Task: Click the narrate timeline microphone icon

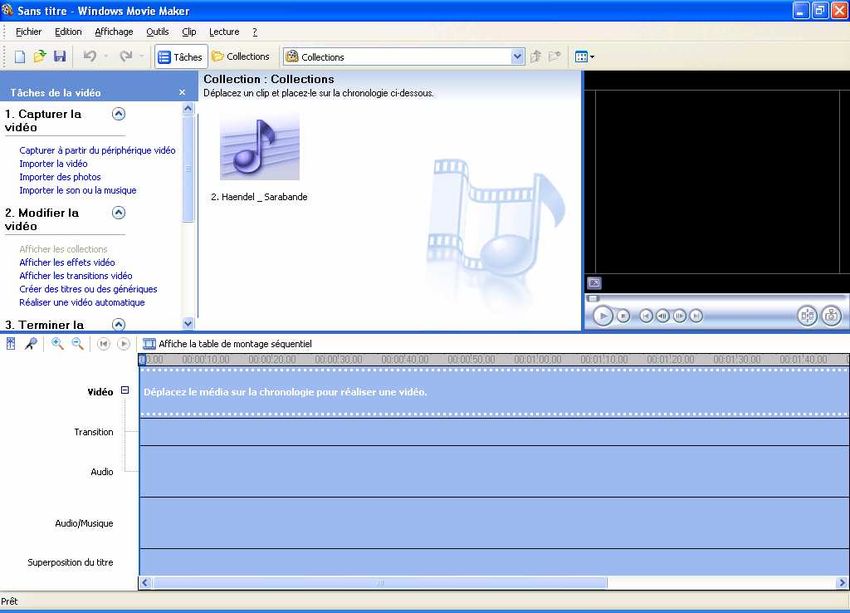Action: click(31, 343)
